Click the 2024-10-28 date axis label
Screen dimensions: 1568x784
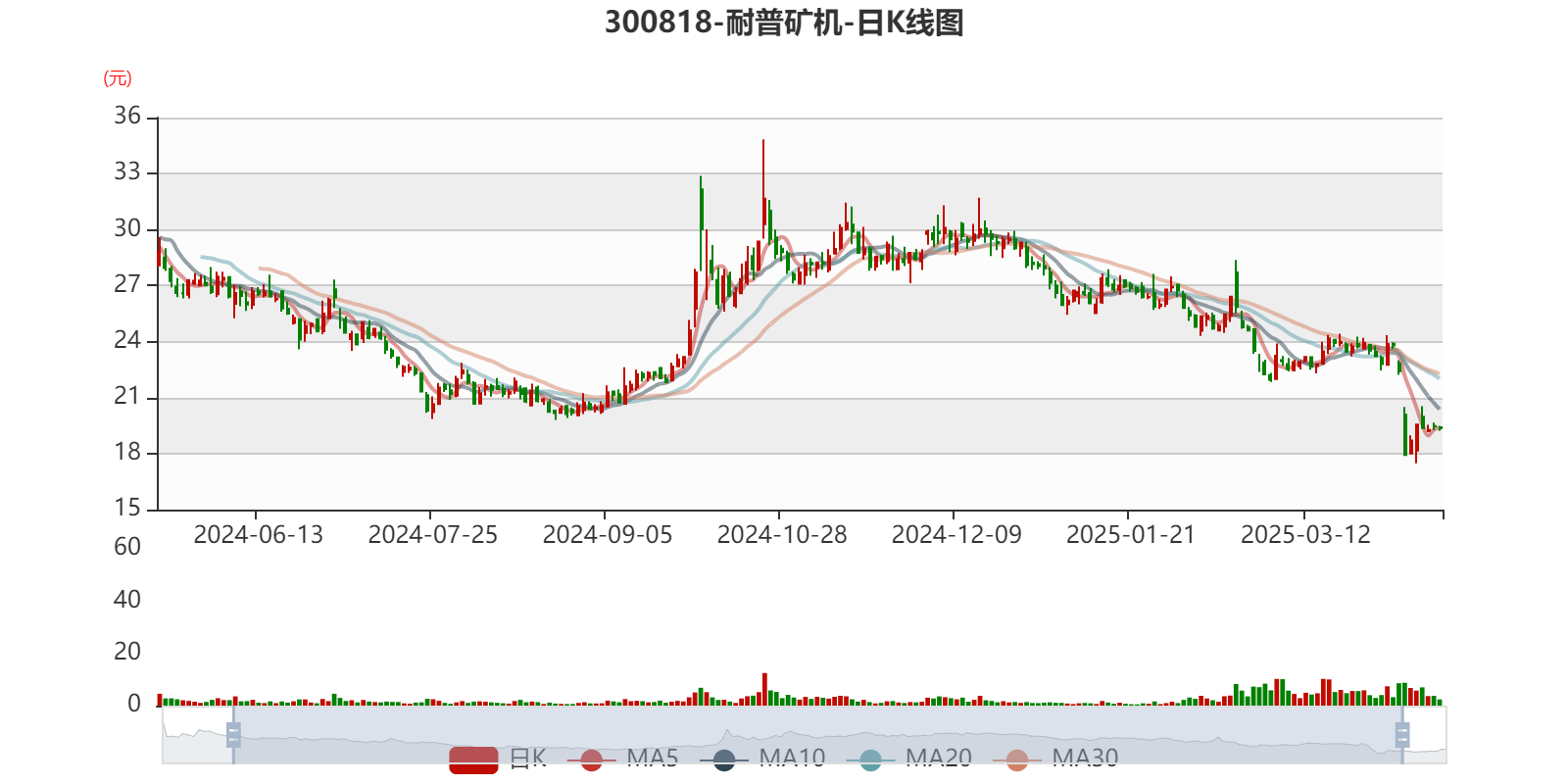click(x=782, y=535)
